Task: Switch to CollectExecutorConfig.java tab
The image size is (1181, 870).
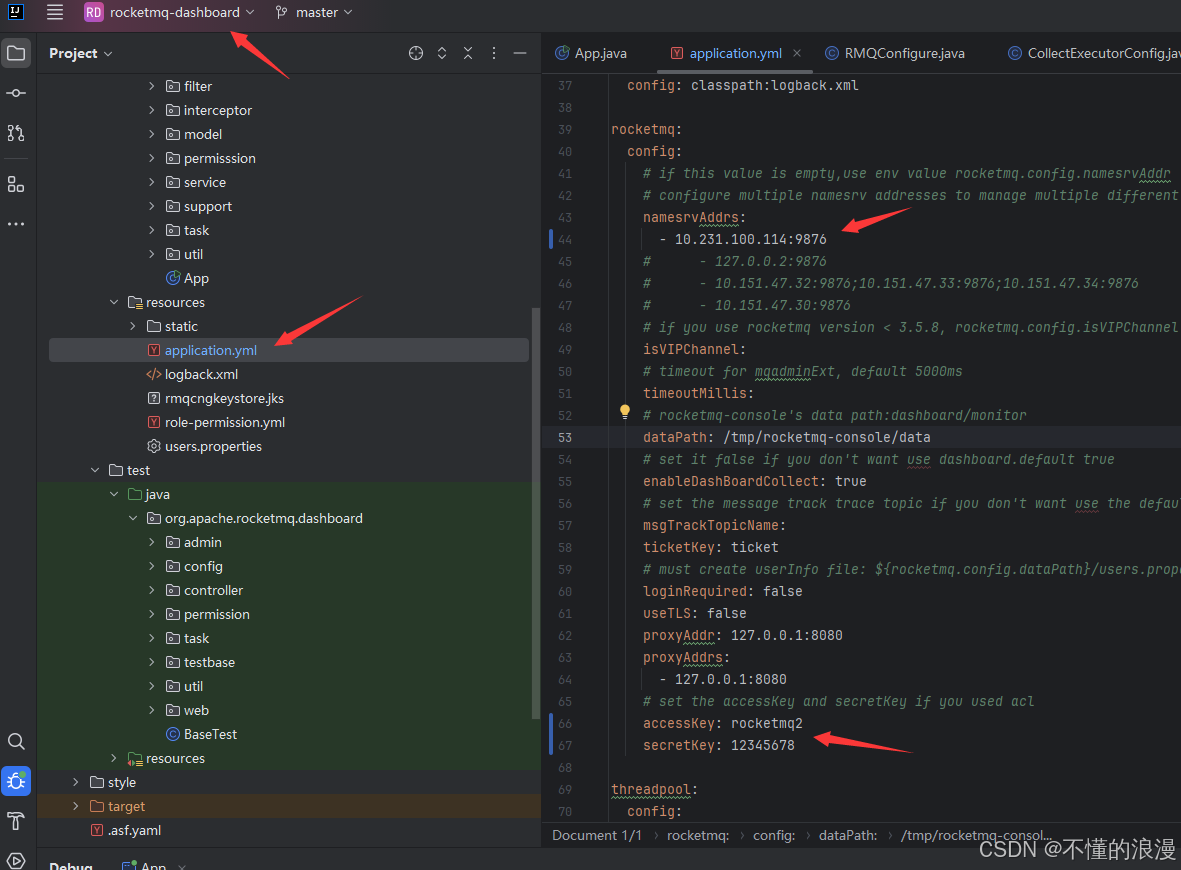Action: coord(1094,53)
